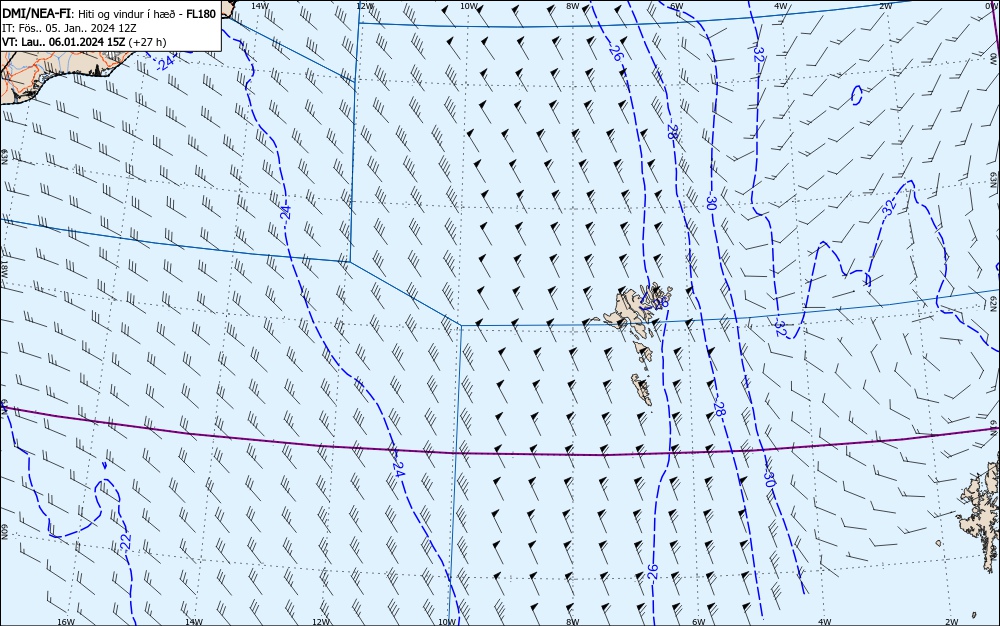Click the '4W' longitude label along the top edge
The height and width of the screenshot is (626, 1000).
(781, 6)
